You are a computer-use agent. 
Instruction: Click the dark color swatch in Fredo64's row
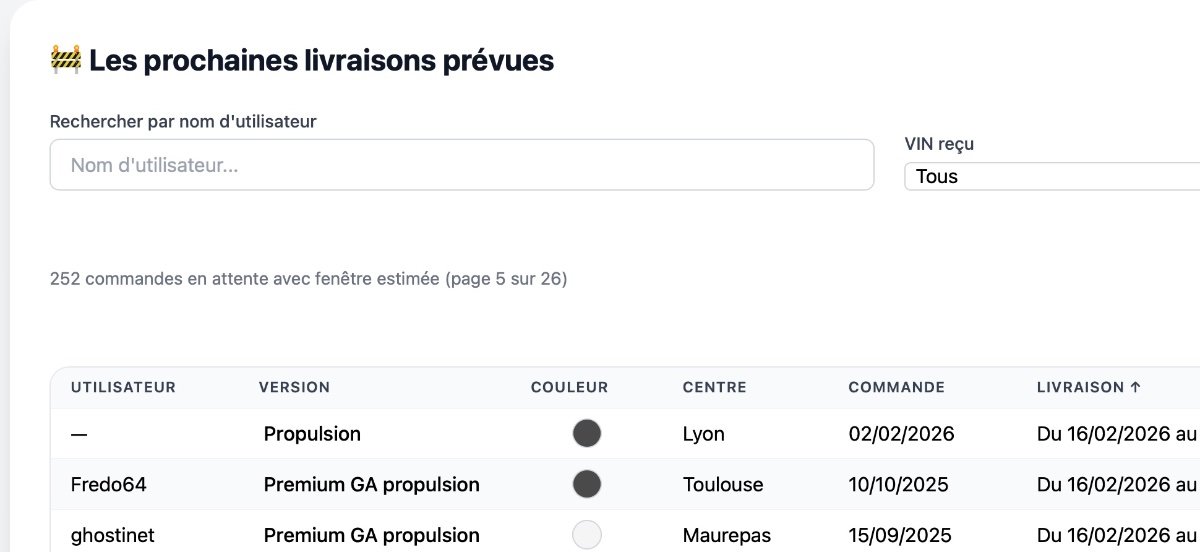pyautogui.click(x=587, y=485)
